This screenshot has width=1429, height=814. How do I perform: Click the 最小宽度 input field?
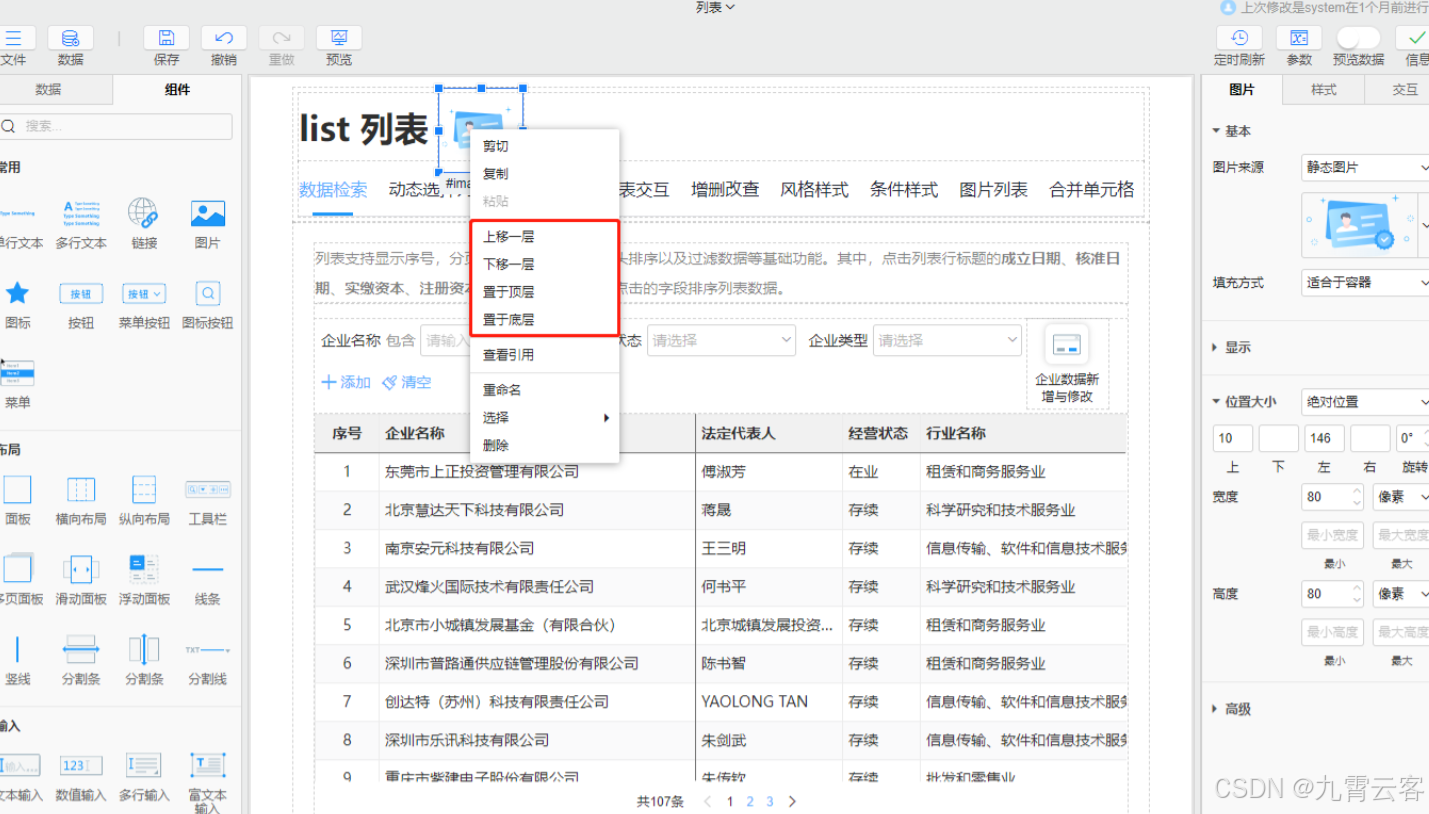1333,535
